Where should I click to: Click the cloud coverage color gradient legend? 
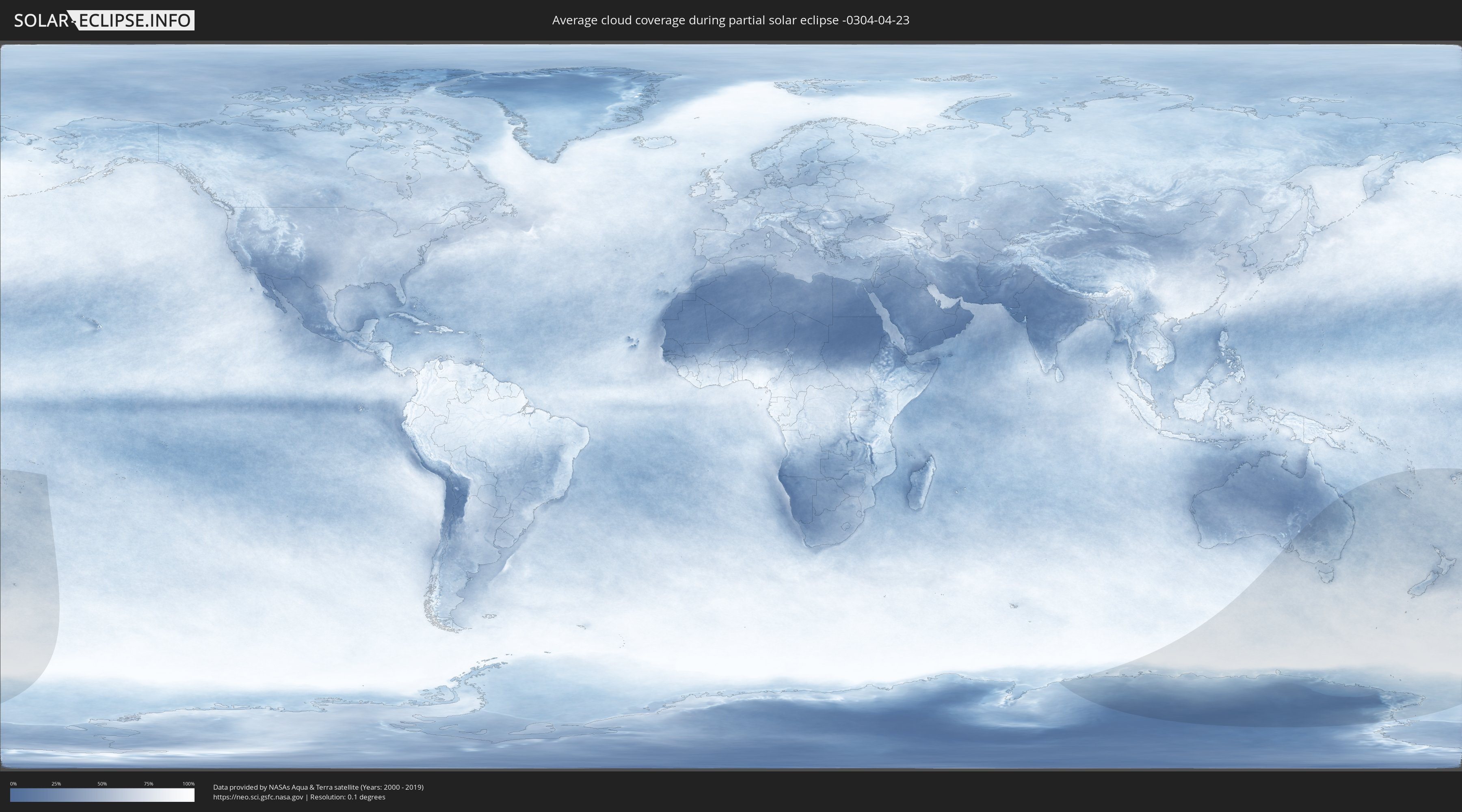(102, 795)
